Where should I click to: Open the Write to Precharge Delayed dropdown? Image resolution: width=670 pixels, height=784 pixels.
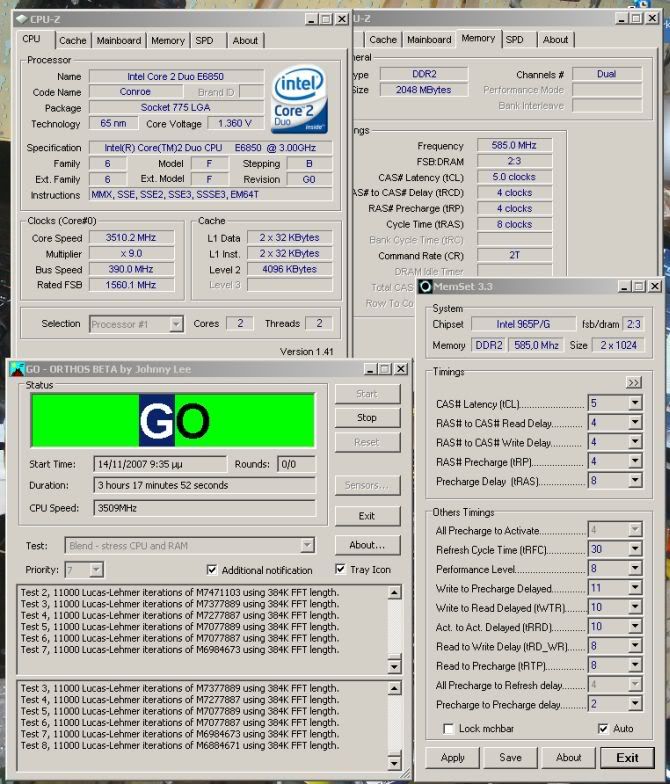point(634,588)
